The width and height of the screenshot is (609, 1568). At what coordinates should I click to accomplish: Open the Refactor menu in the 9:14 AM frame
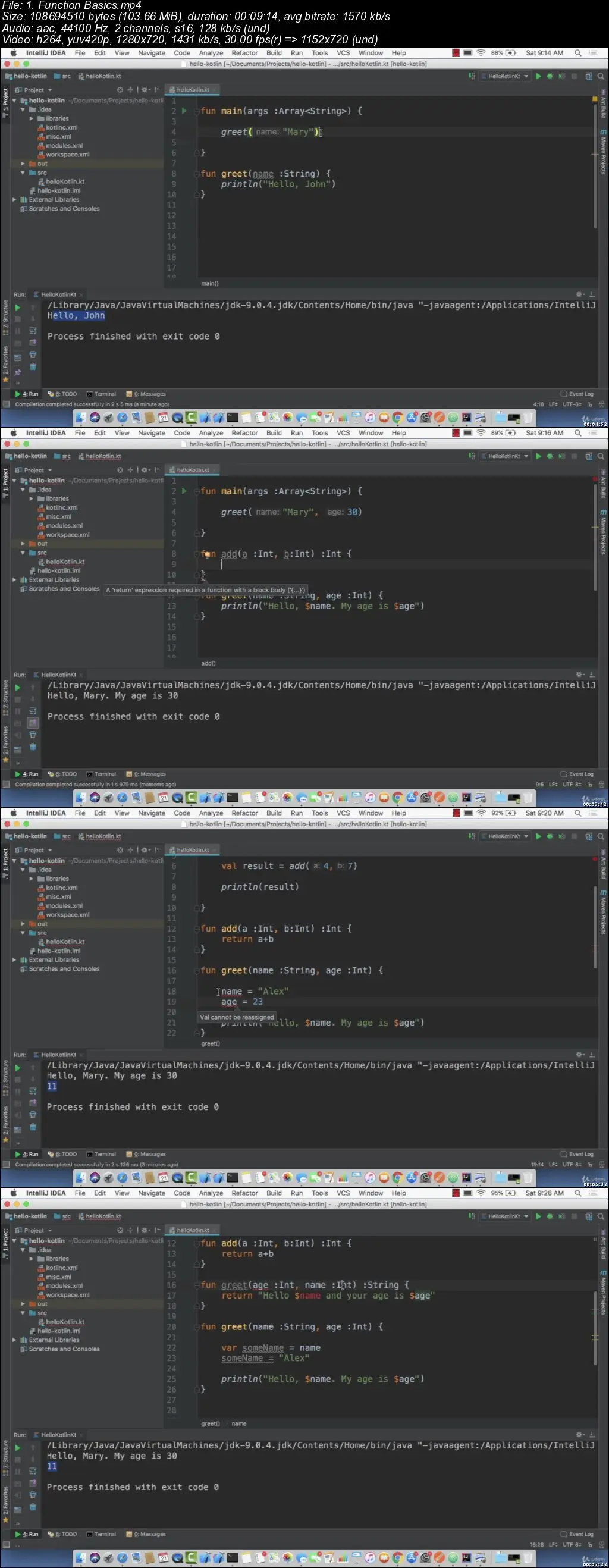click(244, 53)
